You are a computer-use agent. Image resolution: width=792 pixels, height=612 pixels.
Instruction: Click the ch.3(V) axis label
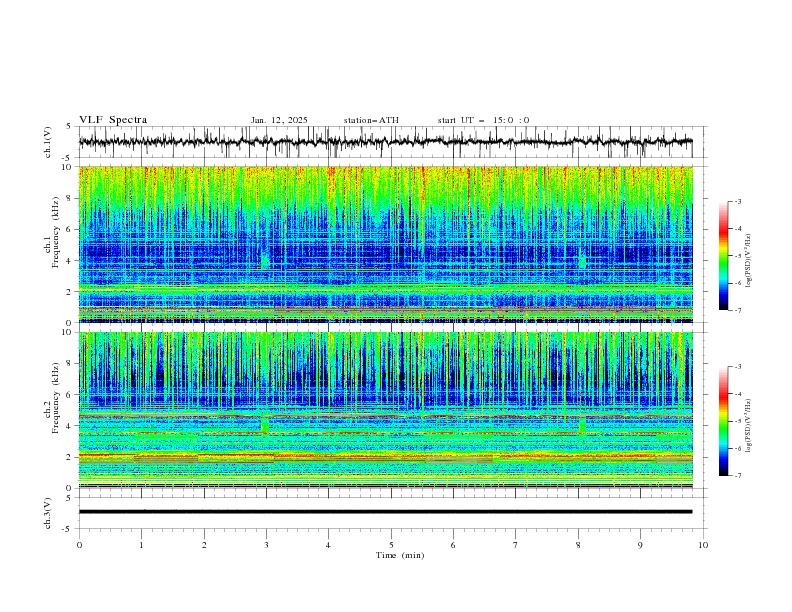coord(48,513)
